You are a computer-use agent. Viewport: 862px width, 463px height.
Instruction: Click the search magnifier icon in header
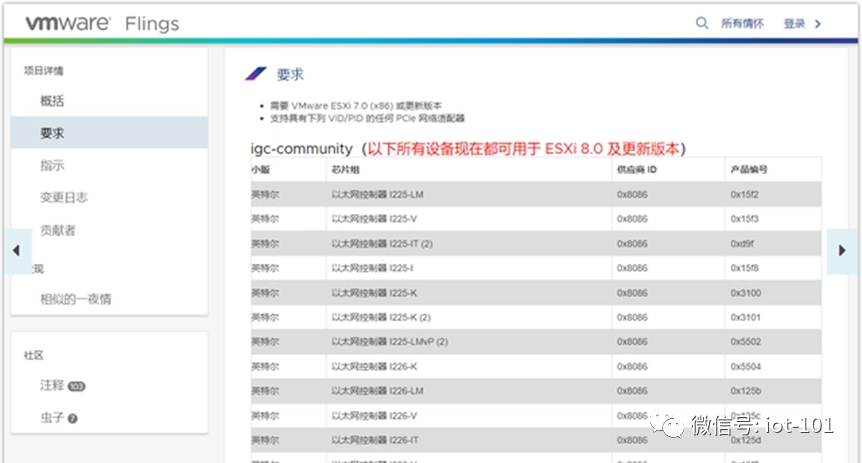[701, 23]
